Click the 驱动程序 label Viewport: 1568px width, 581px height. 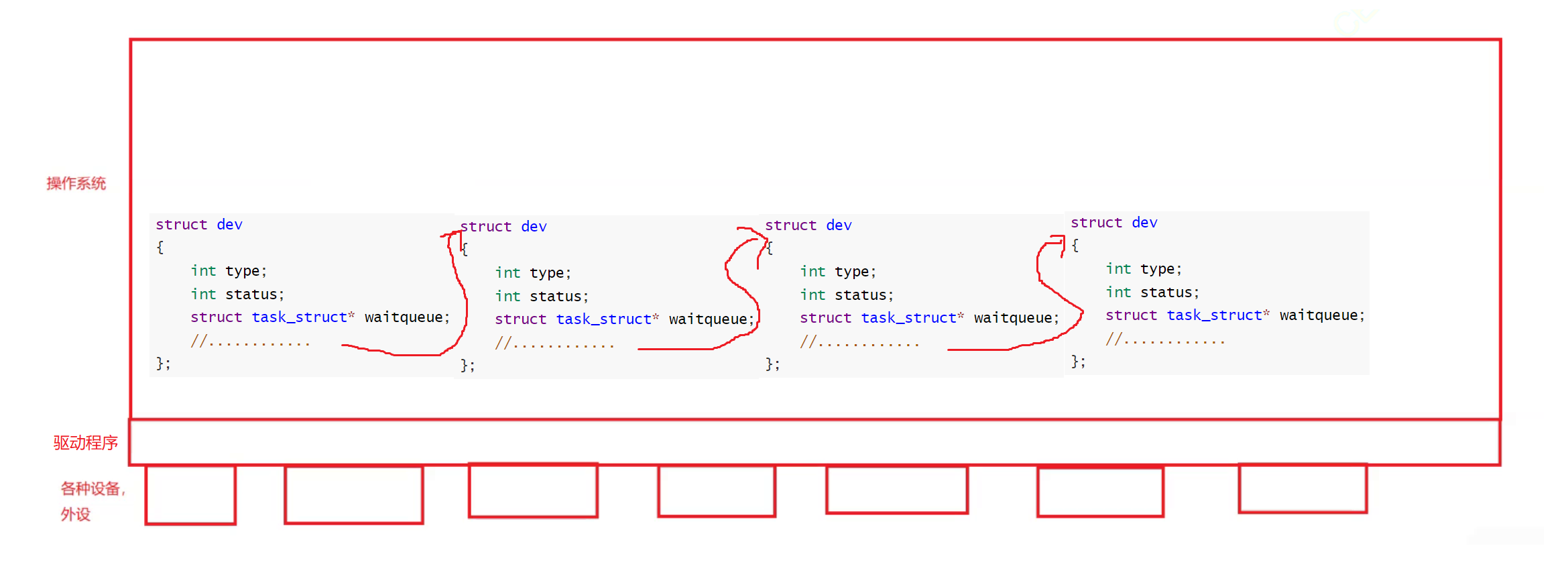tap(86, 443)
